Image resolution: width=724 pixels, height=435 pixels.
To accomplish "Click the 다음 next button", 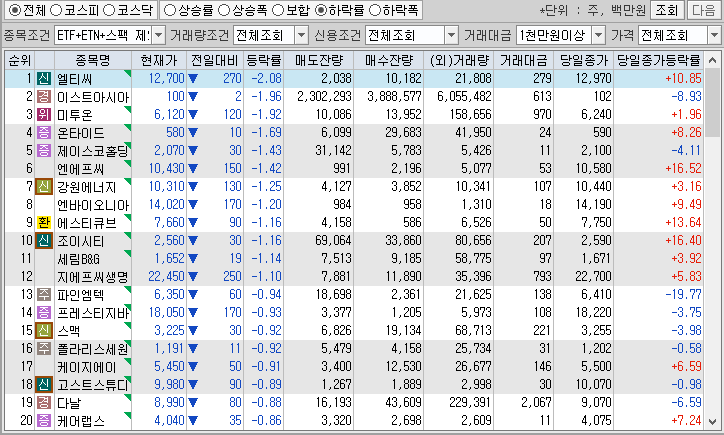I will pos(704,10).
